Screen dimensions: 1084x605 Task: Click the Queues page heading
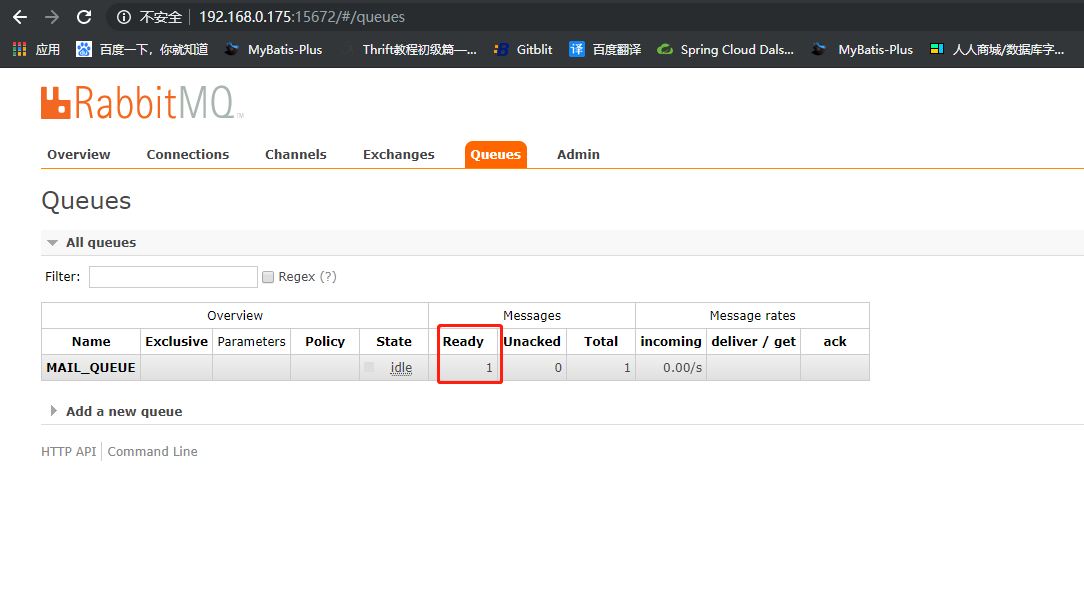[x=86, y=201]
